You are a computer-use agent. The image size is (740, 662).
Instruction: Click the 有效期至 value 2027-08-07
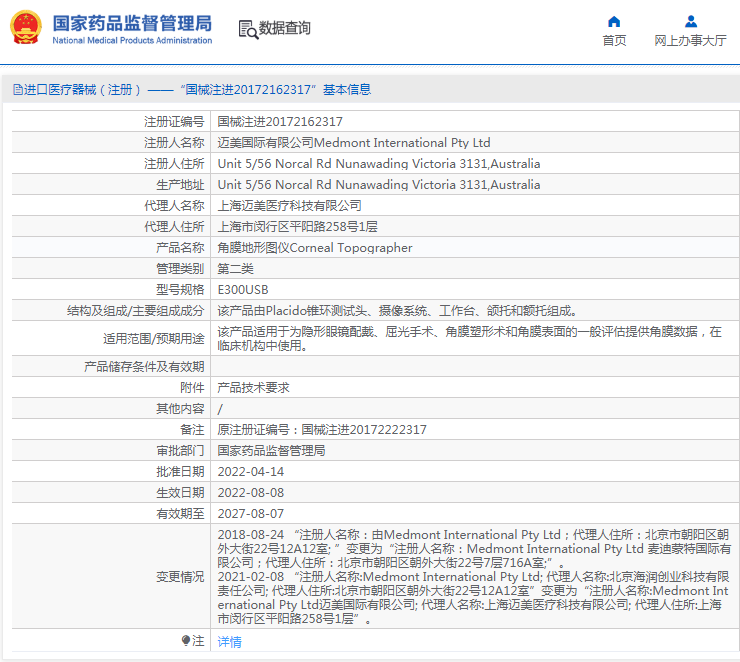tap(251, 513)
